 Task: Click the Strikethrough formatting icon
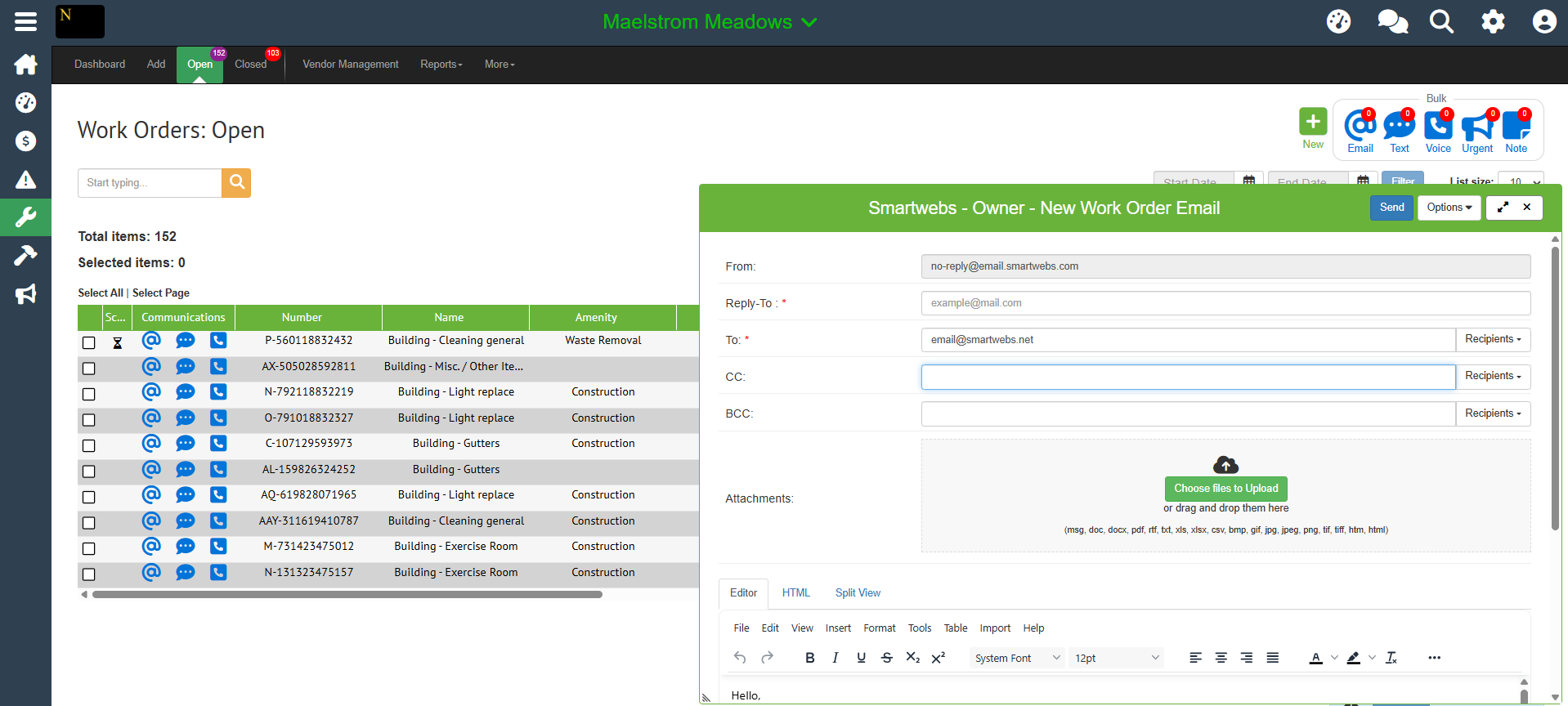pos(887,658)
